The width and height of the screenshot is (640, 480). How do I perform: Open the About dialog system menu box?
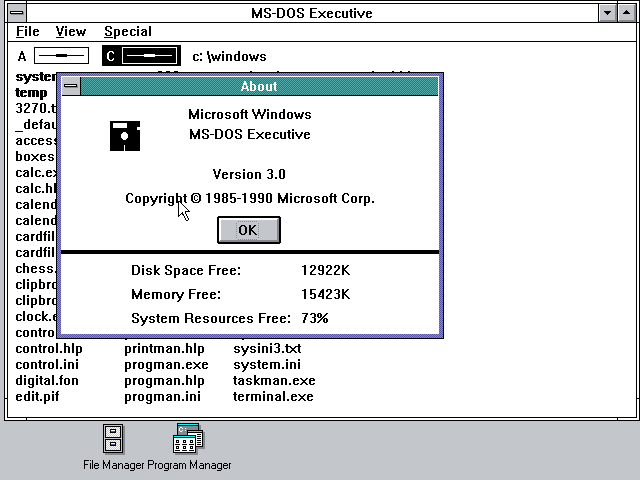coord(71,86)
